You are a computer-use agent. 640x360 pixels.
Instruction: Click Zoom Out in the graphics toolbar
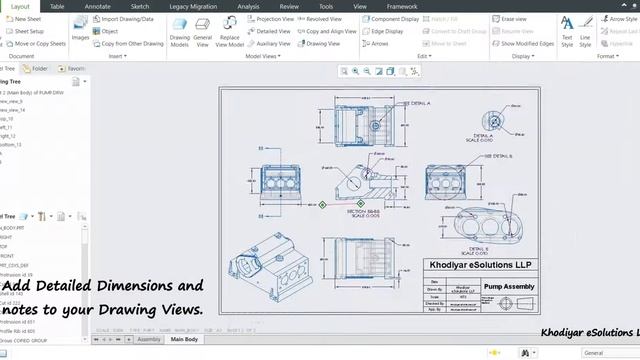click(367, 71)
